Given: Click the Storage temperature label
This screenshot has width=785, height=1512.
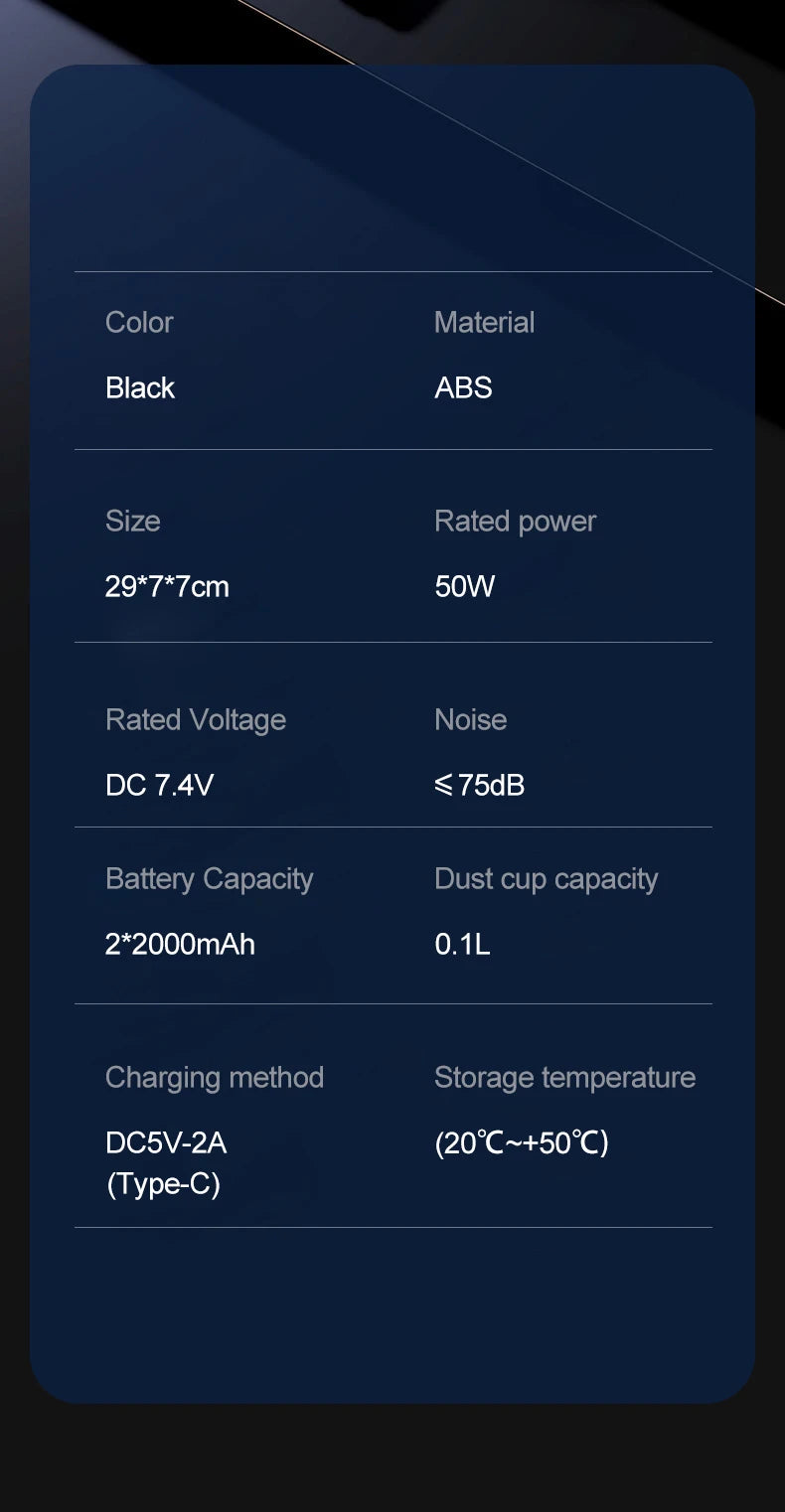Looking at the screenshot, I should (564, 1078).
